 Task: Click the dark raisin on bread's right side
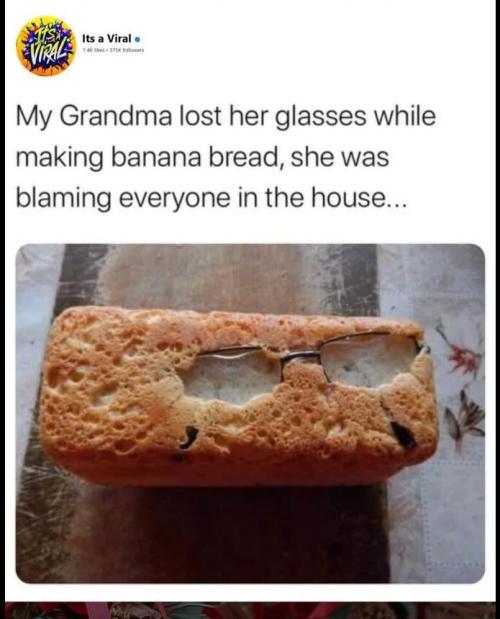[x=403, y=435]
